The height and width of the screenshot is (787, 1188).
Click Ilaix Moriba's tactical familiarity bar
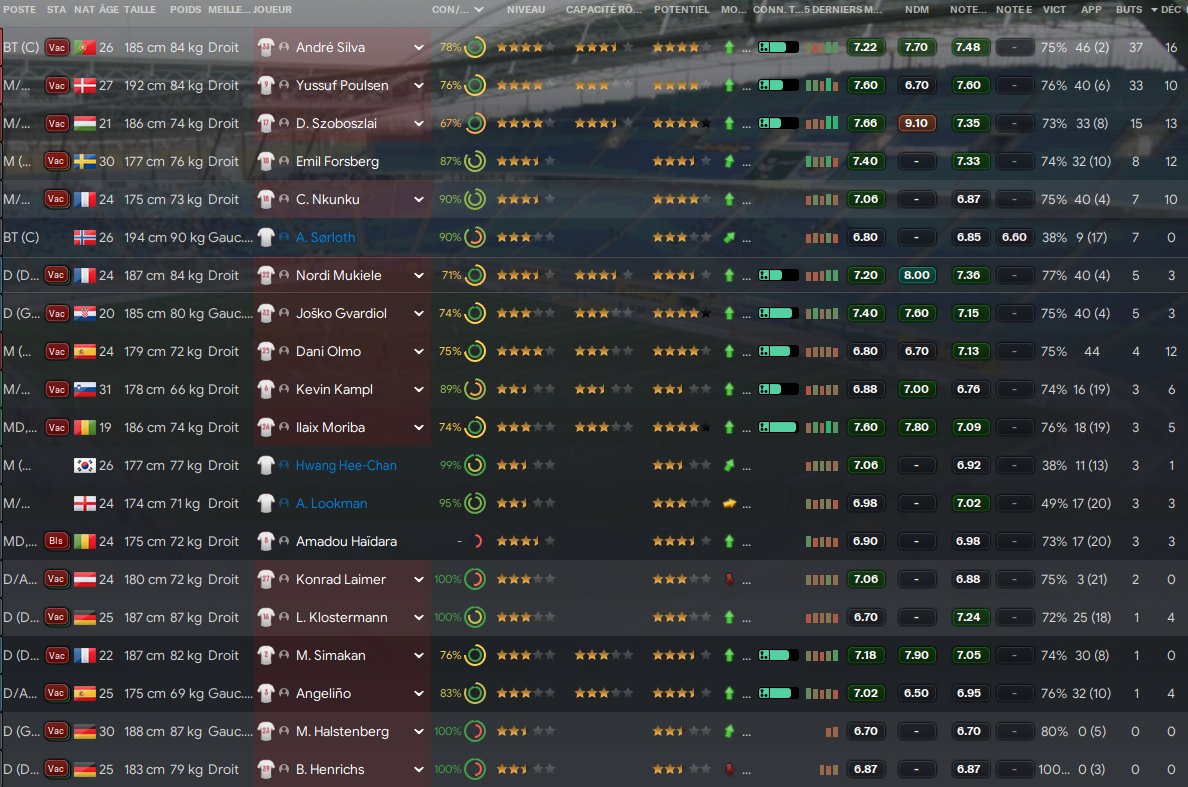pyautogui.click(x=778, y=427)
